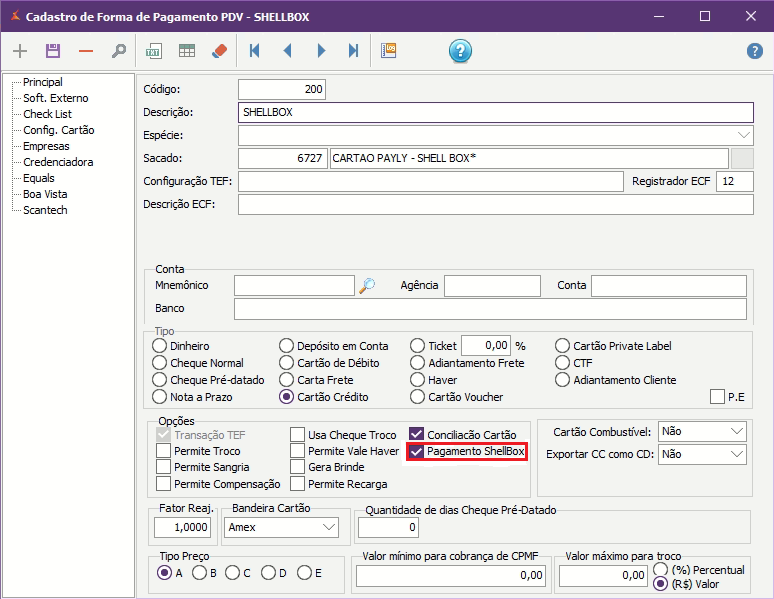Enable the Permite Troco option
774x599 pixels.
click(164, 452)
